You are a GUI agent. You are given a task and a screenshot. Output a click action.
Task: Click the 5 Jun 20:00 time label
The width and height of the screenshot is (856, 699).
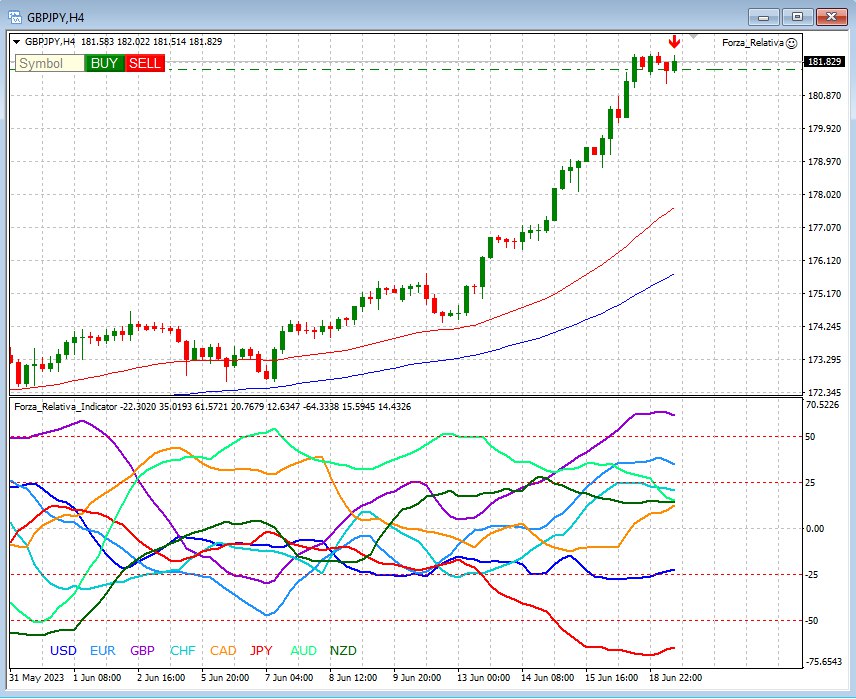tap(225, 678)
